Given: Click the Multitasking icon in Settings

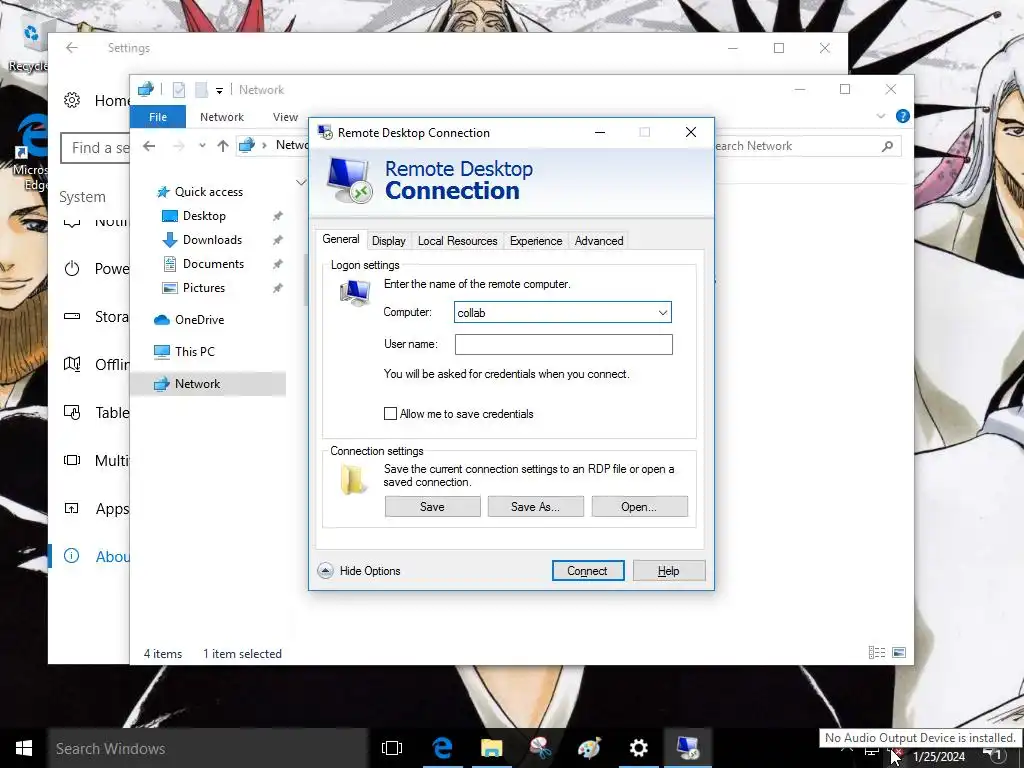Looking at the screenshot, I should pyautogui.click(x=72, y=460).
